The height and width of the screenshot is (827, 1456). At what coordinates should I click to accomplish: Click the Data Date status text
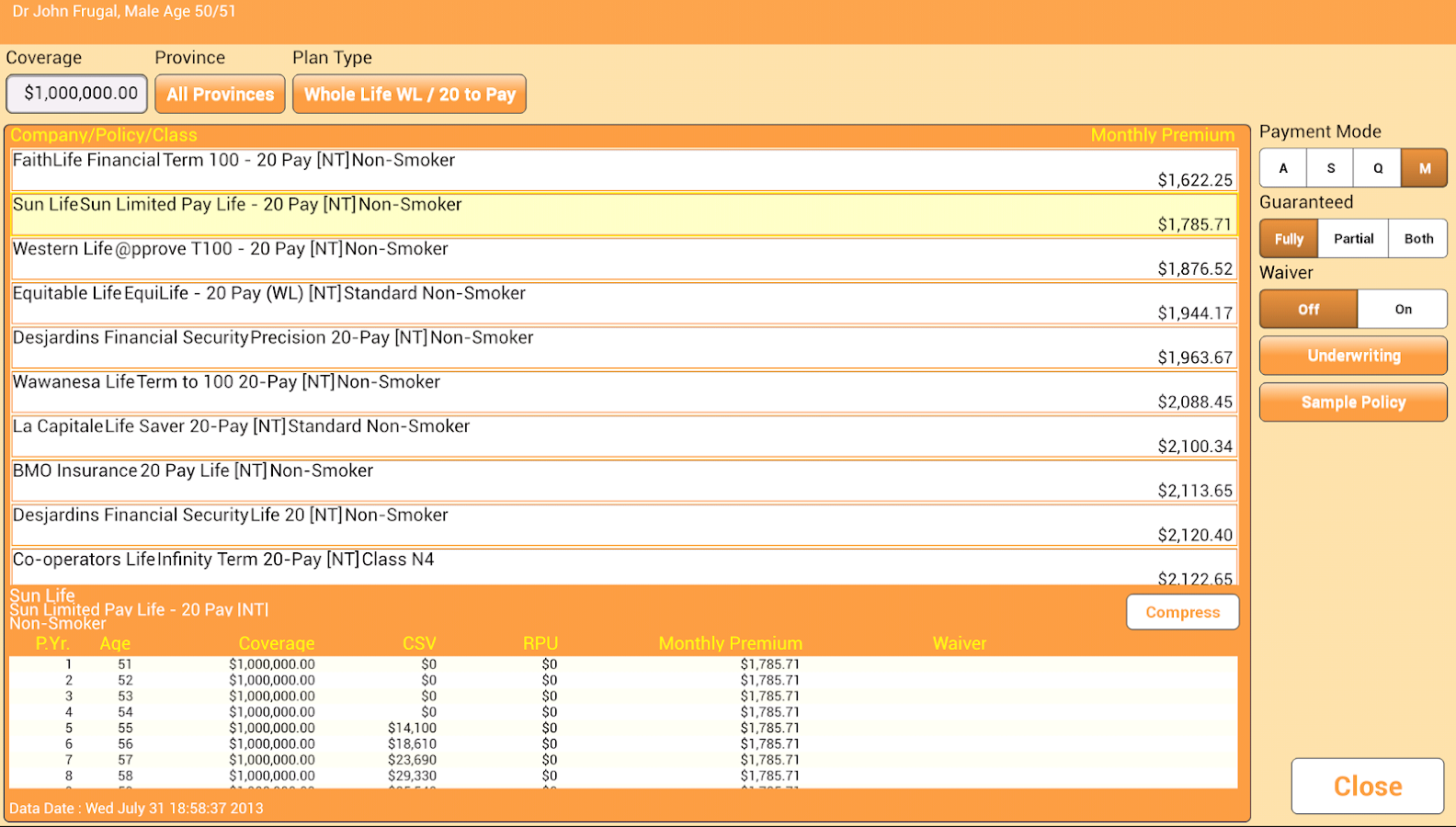coord(136,809)
